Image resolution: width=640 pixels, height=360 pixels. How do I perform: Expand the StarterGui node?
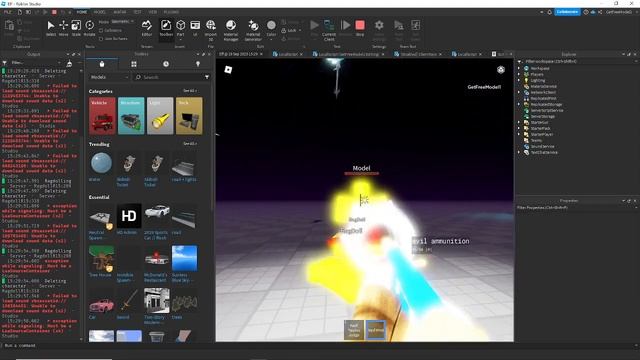[520, 122]
